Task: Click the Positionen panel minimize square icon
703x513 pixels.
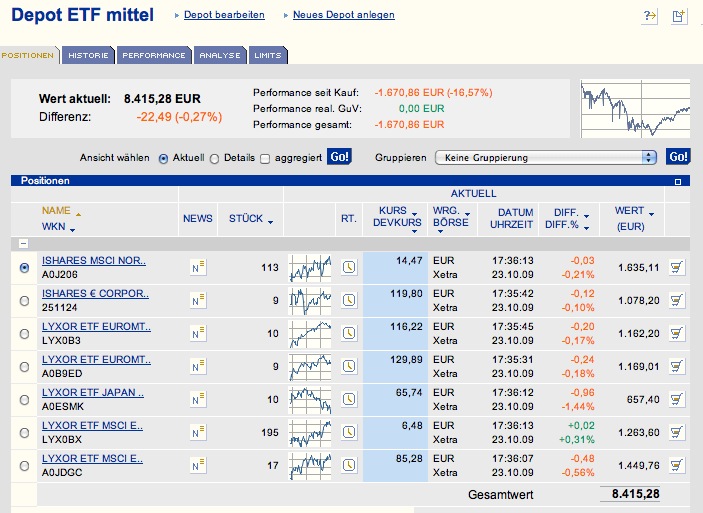Action: [678, 182]
